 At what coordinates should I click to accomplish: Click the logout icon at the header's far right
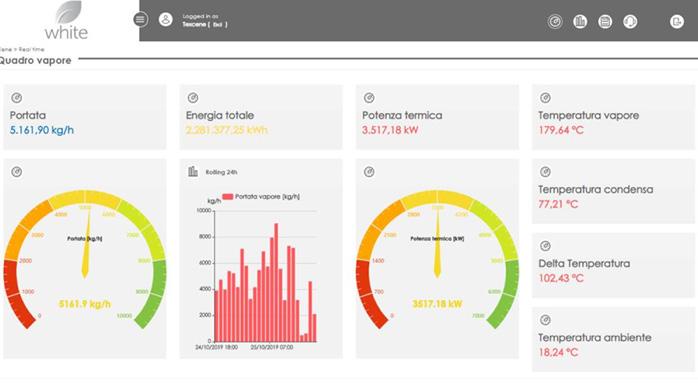click(677, 21)
